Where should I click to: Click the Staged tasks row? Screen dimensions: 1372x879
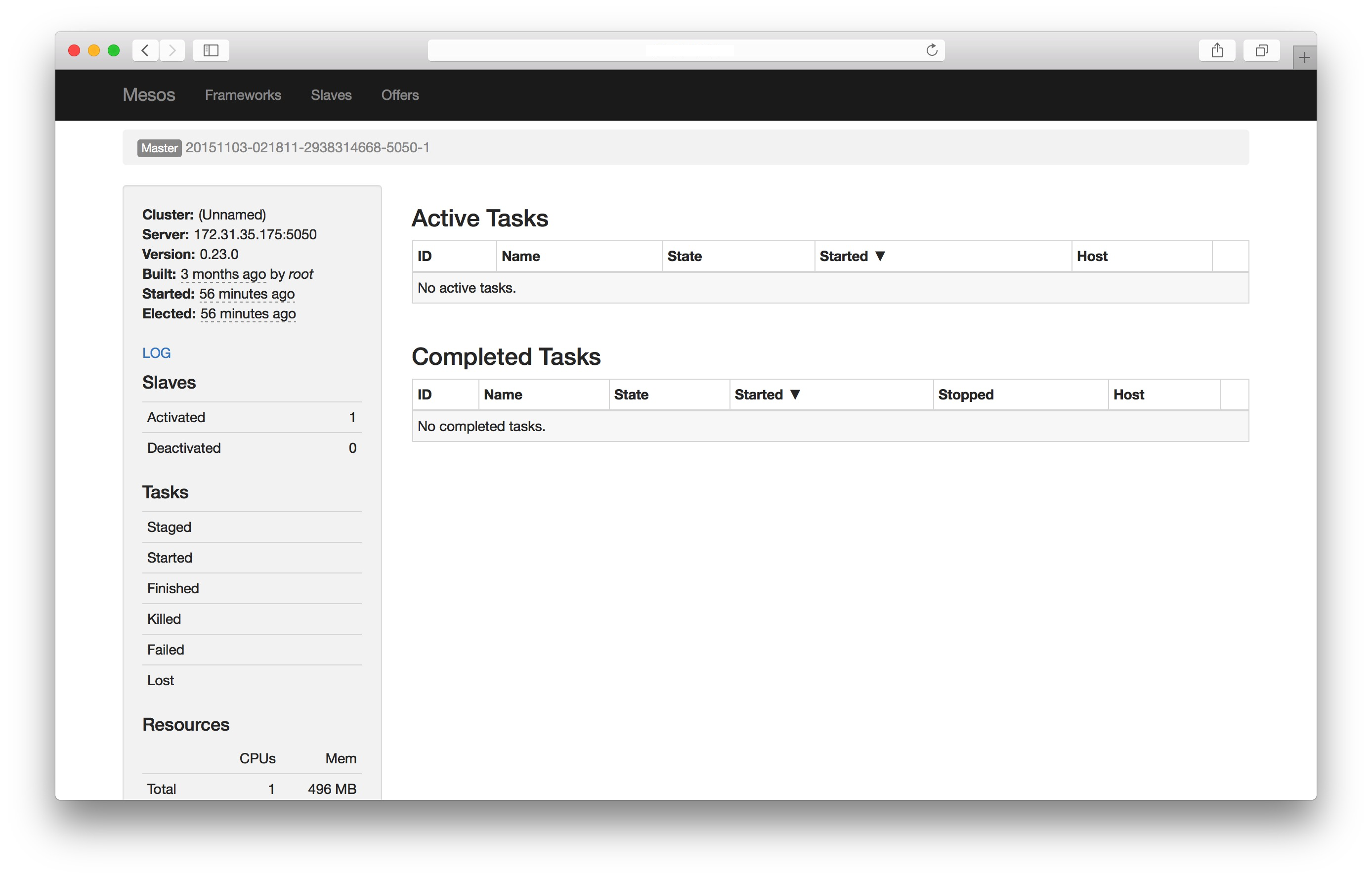point(252,527)
